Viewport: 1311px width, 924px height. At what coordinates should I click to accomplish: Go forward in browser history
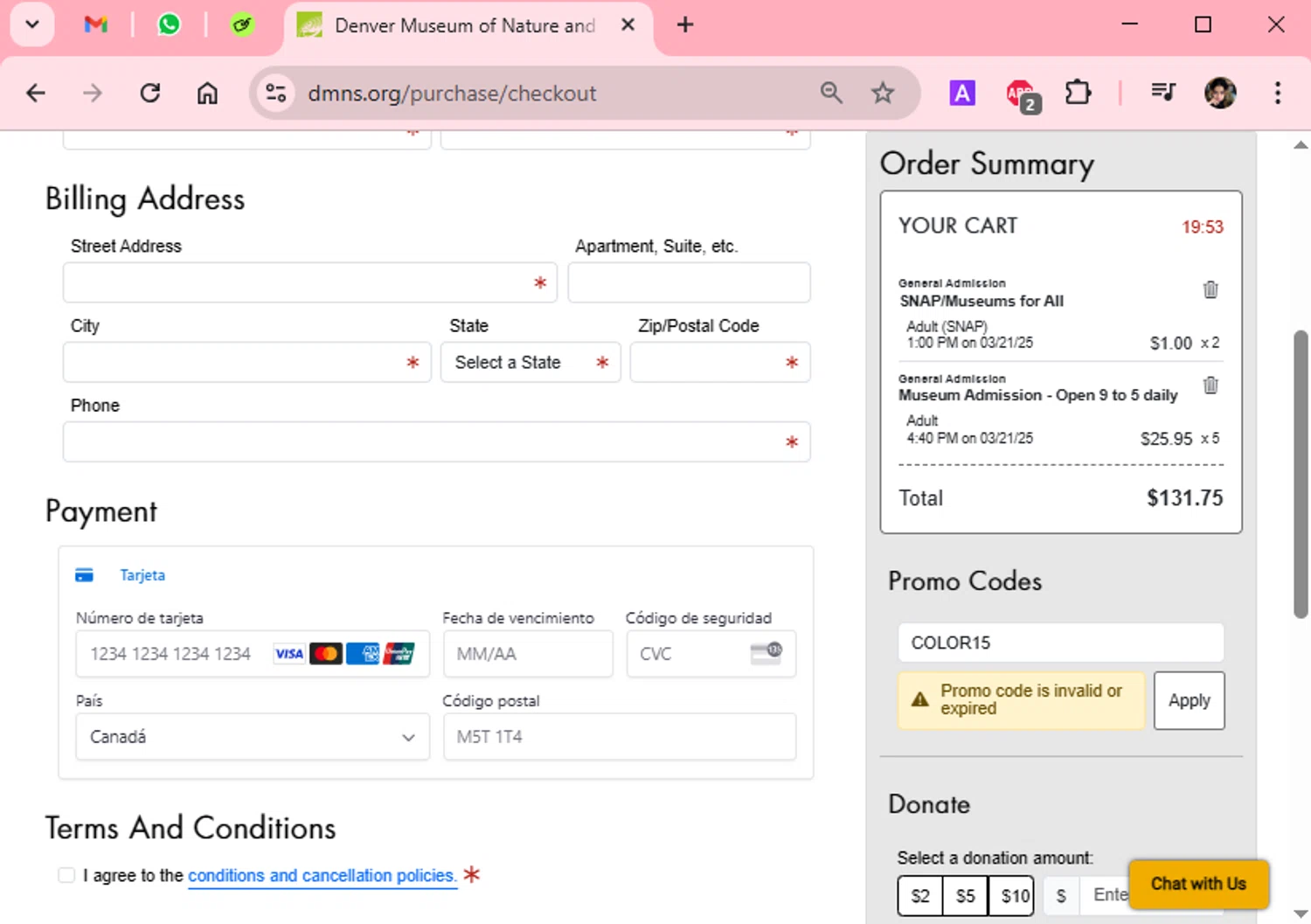click(x=92, y=93)
